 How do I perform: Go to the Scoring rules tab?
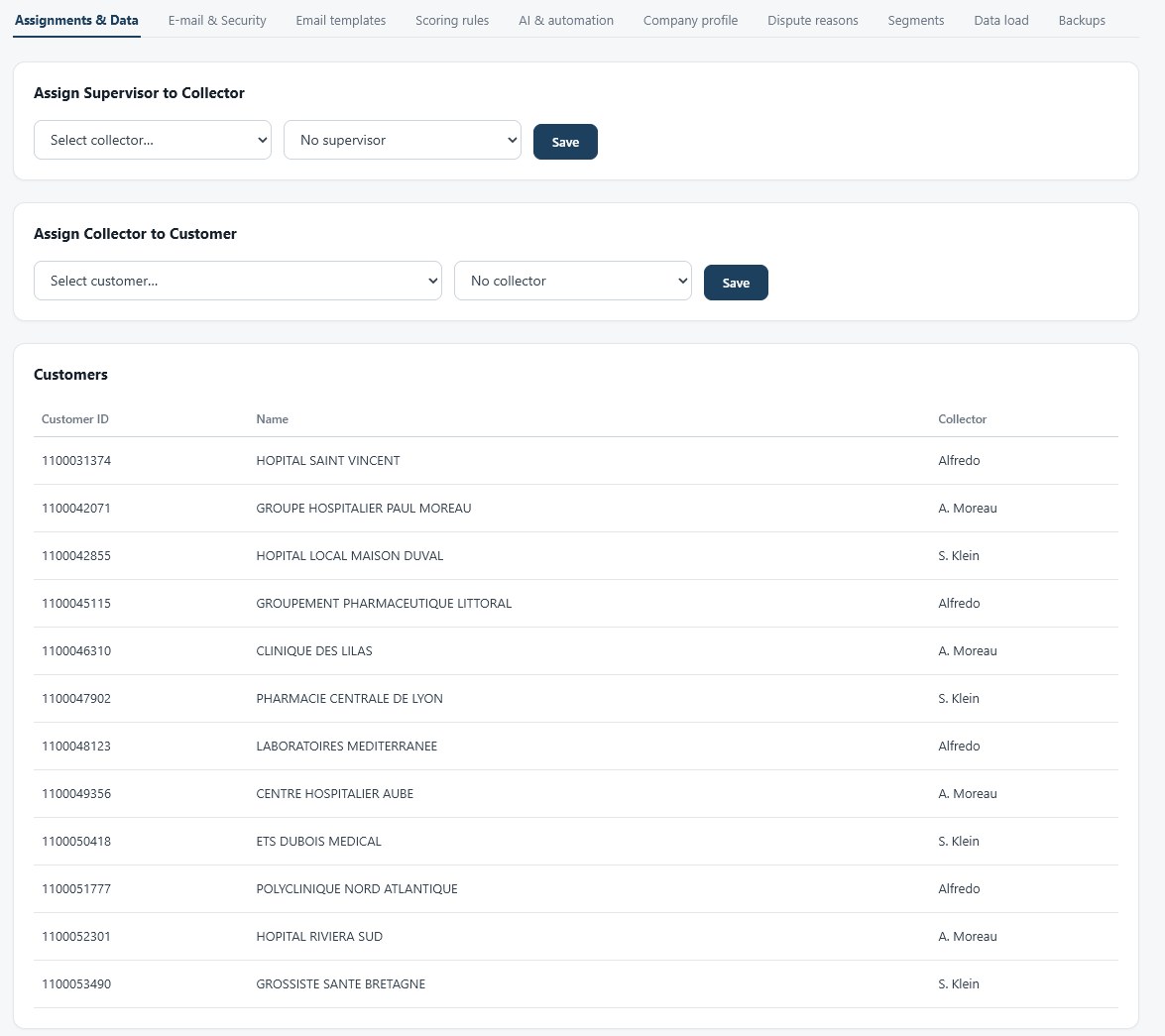pos(452,20)
